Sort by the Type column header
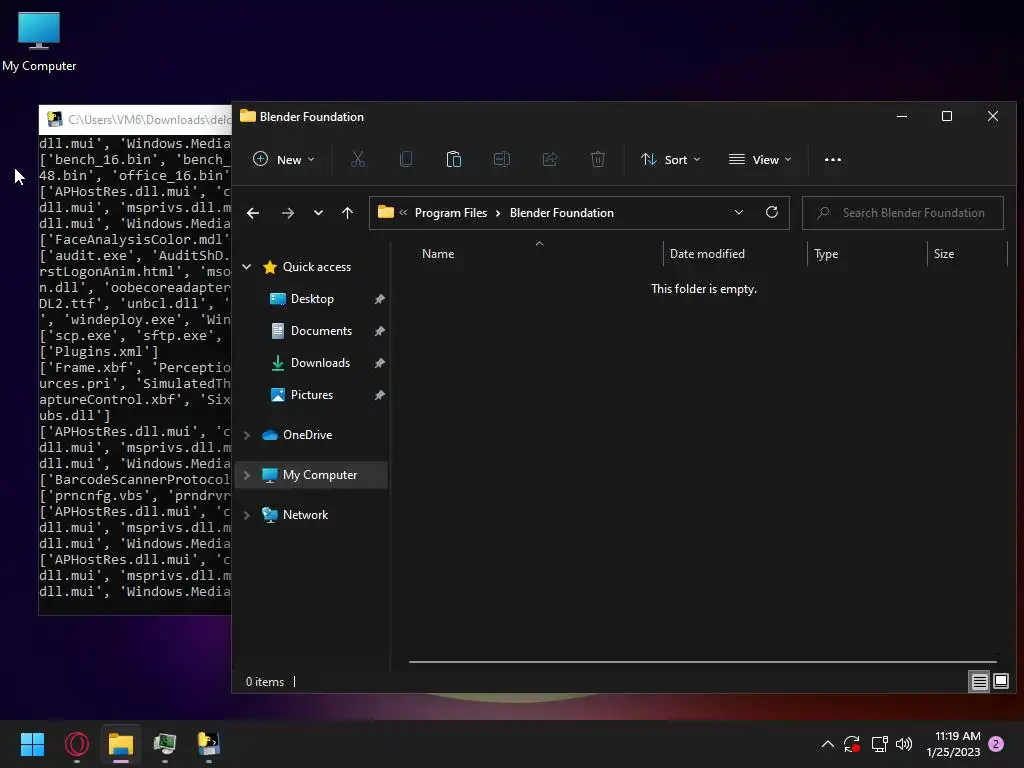 [826, 253]
